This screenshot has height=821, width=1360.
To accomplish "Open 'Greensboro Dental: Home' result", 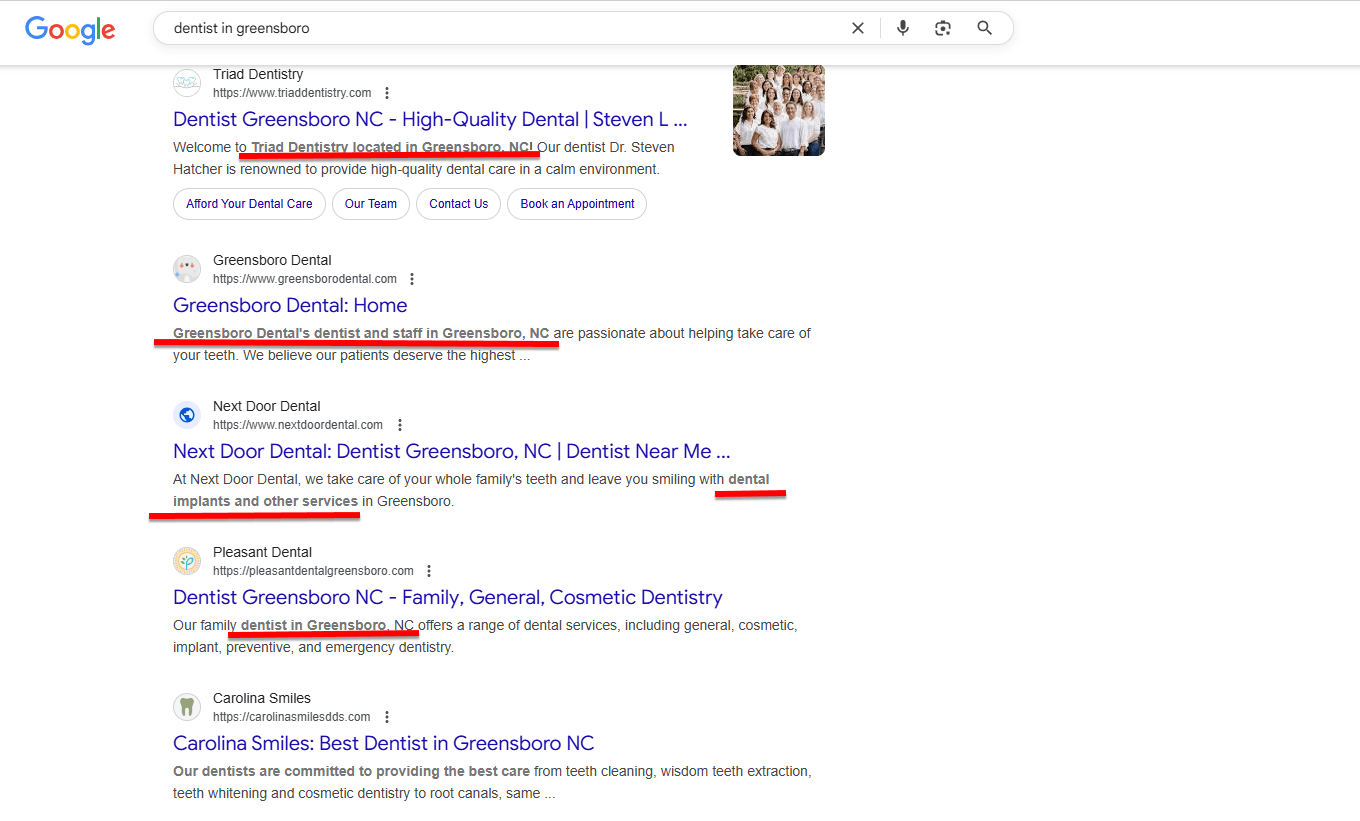I will (x=290, y=306).
